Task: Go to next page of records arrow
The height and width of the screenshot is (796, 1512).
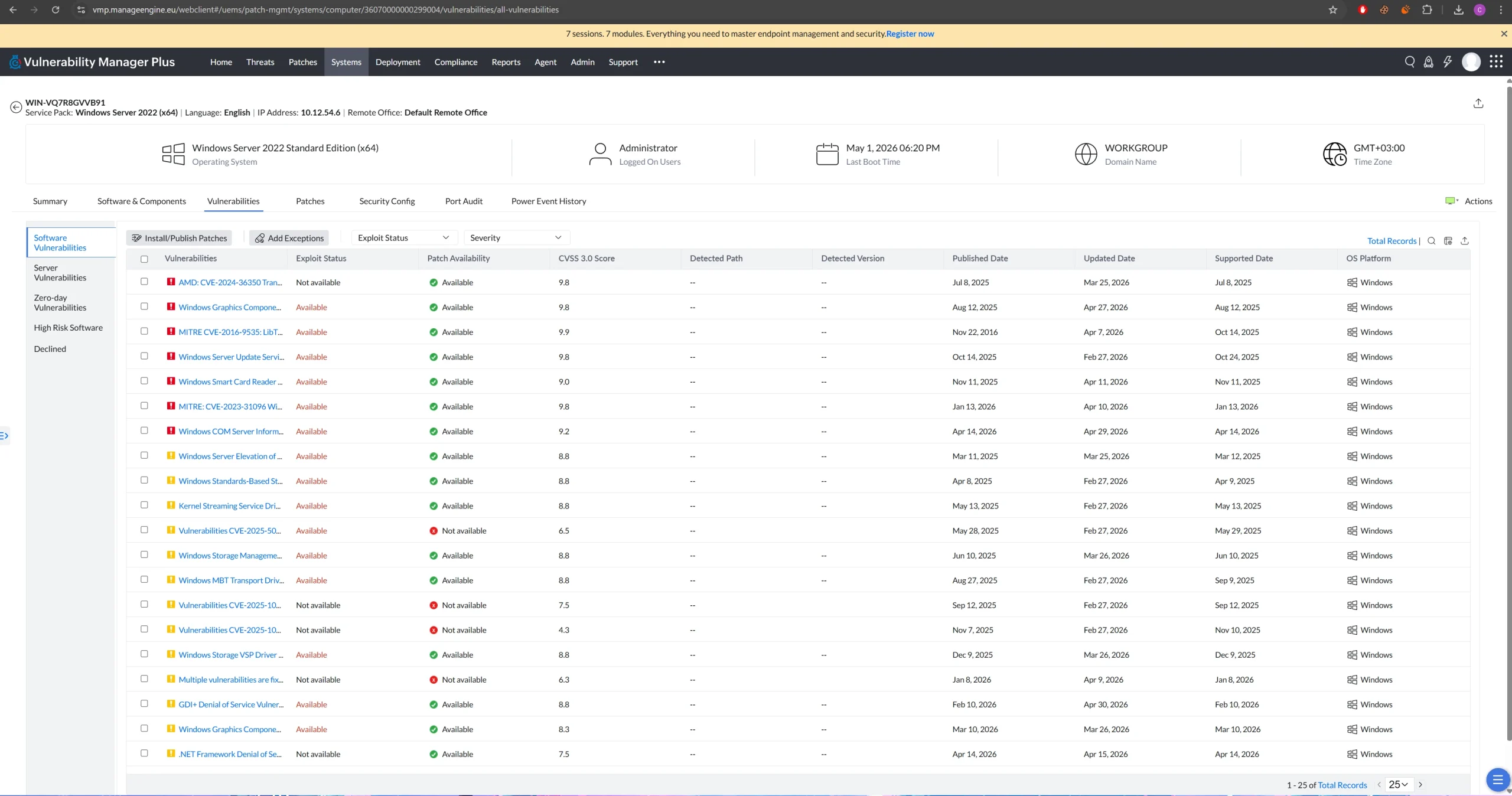Action: 1420,785
